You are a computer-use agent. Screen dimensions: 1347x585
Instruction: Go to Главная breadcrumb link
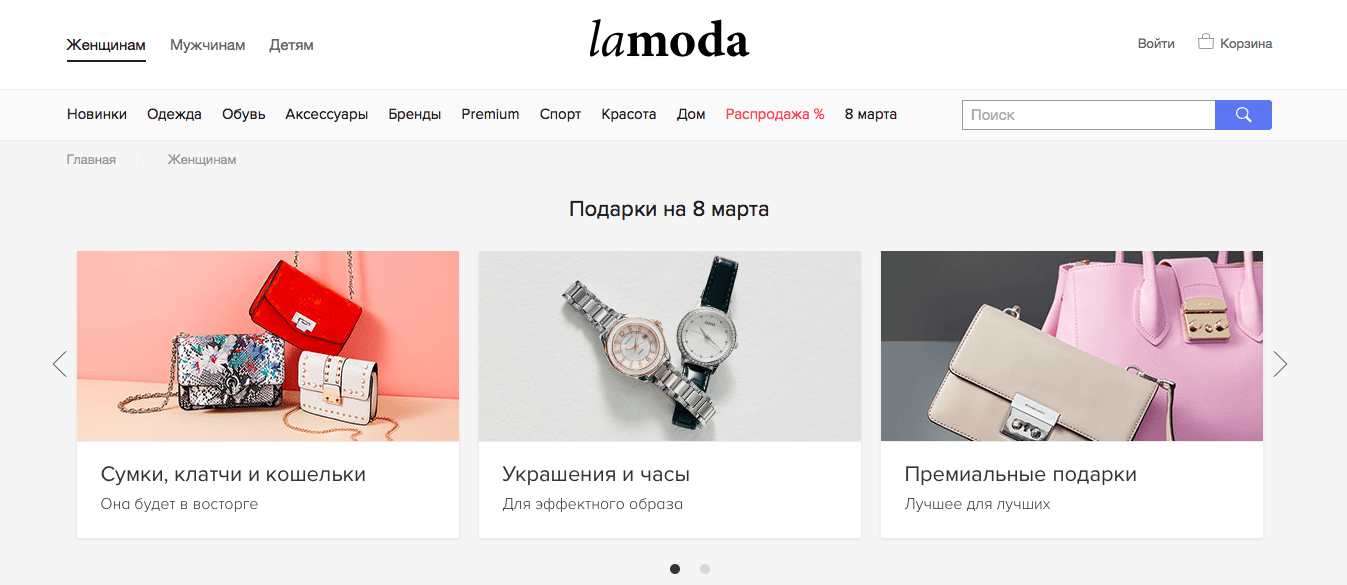click(91, 160)
